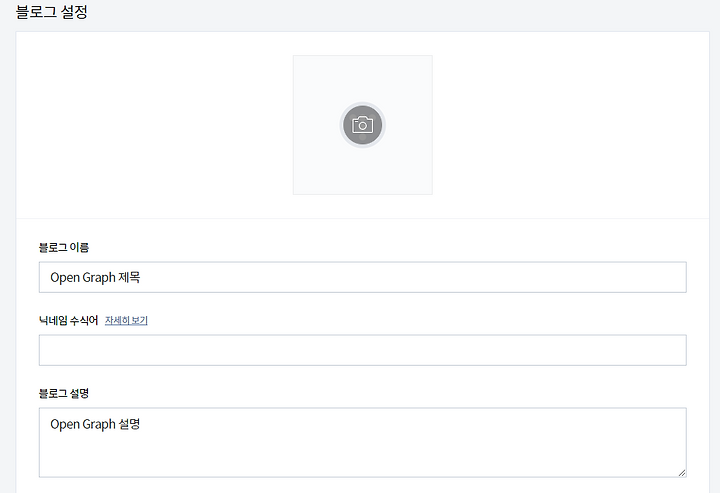Click the empty 닉네임 수식어 input field
The height and width of the screenshot is (493, 720).
pos(363,350)
